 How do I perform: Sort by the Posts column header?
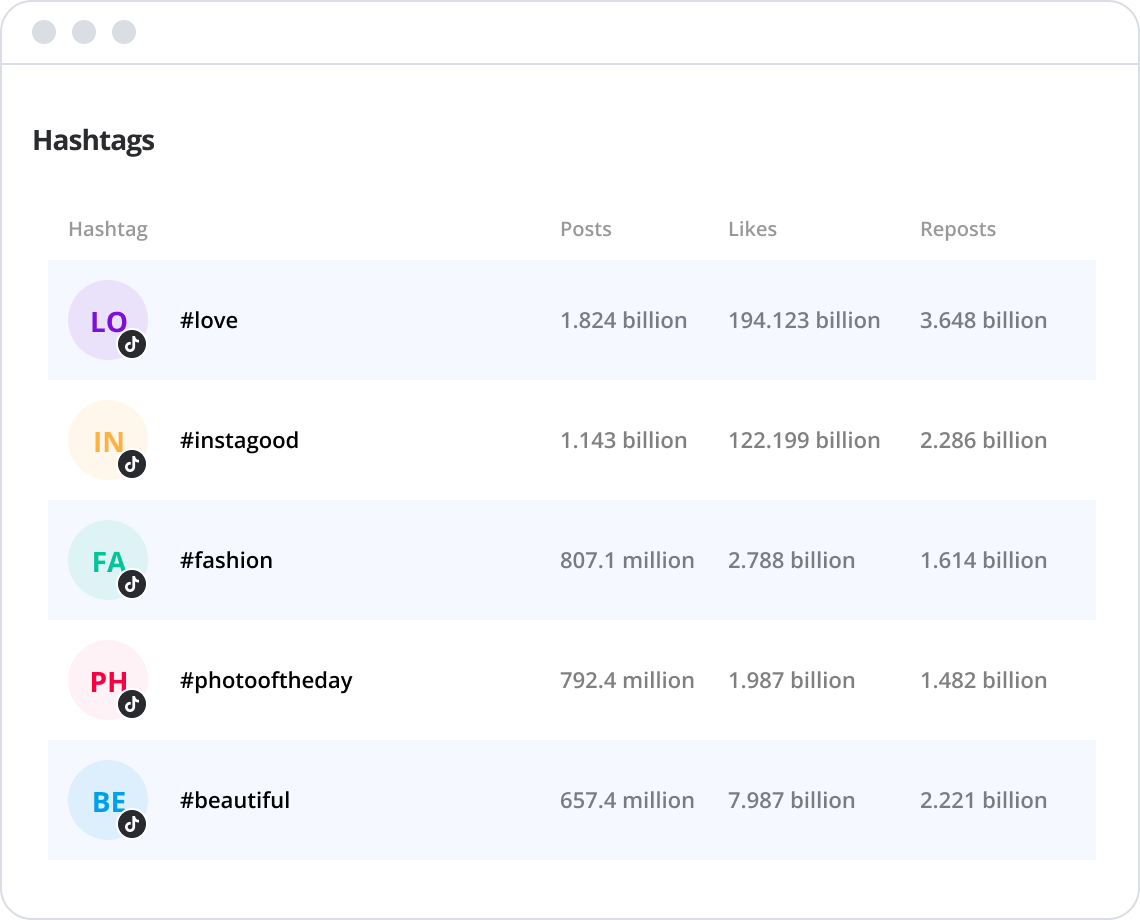585,229
